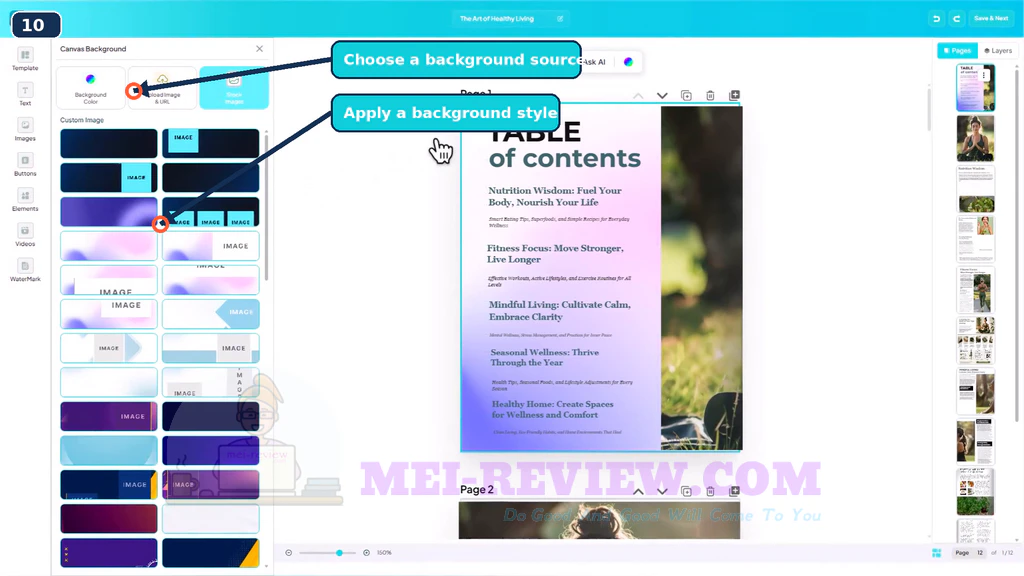Apply the dark maroon gradient background style

tap(108, 519)
